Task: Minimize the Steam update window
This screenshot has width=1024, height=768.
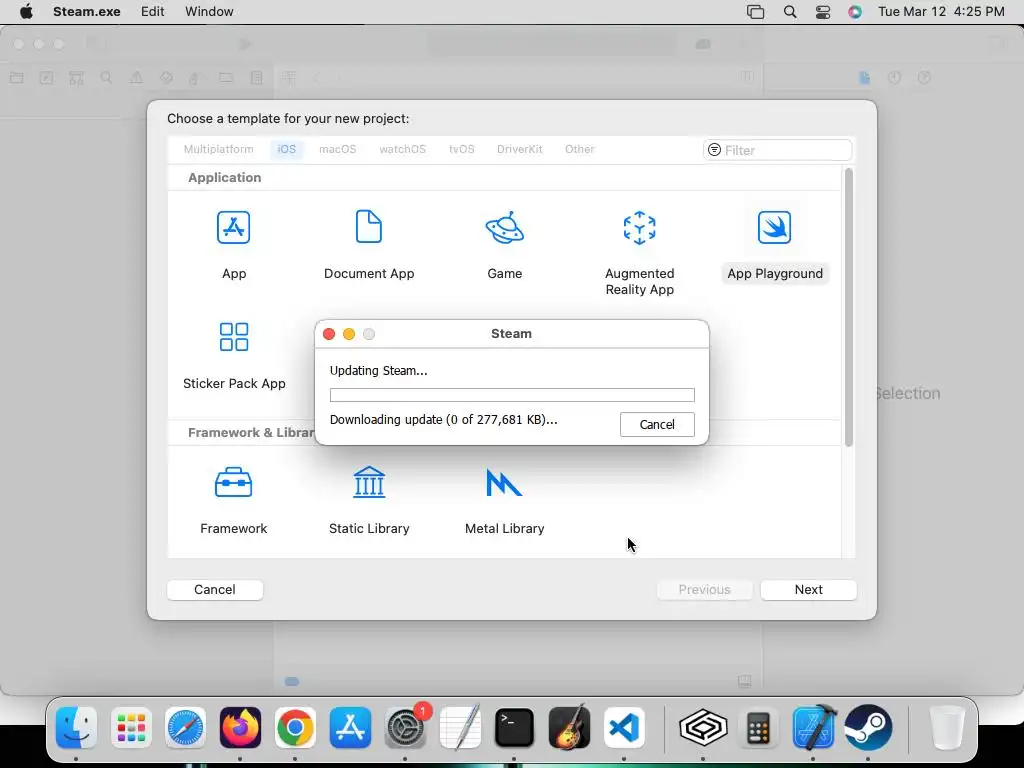Action: (349, 334)
